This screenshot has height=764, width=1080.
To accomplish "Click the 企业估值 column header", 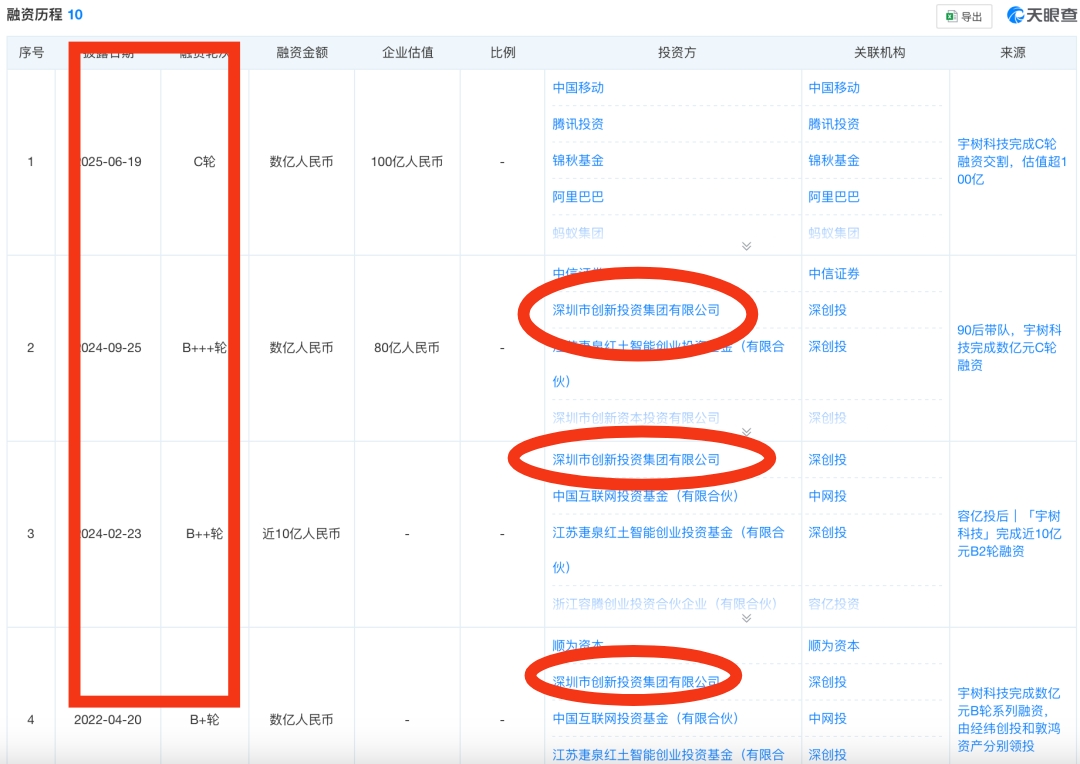I will tap(407, 52).
